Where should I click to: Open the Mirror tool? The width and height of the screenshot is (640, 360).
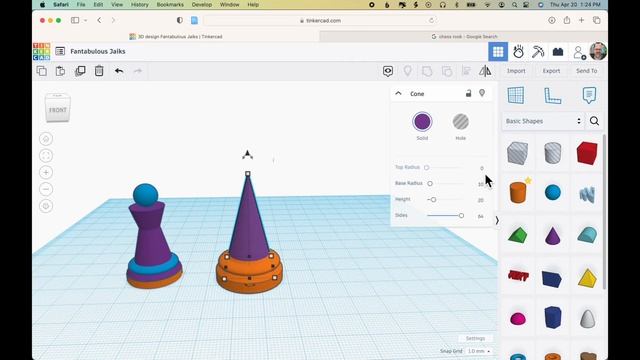click(485, 71)
